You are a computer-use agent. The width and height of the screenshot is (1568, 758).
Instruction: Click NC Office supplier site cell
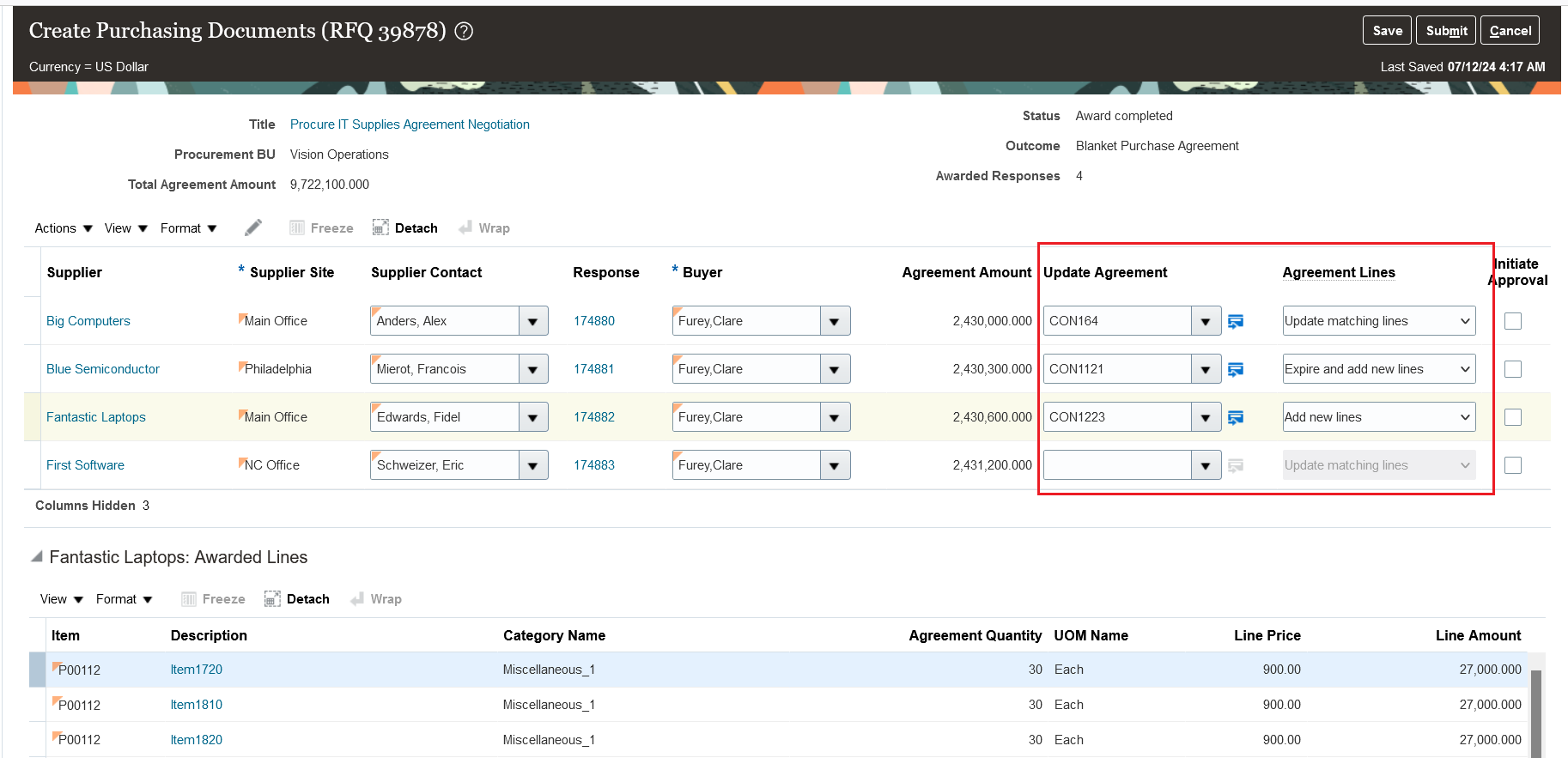click(272, 465)
